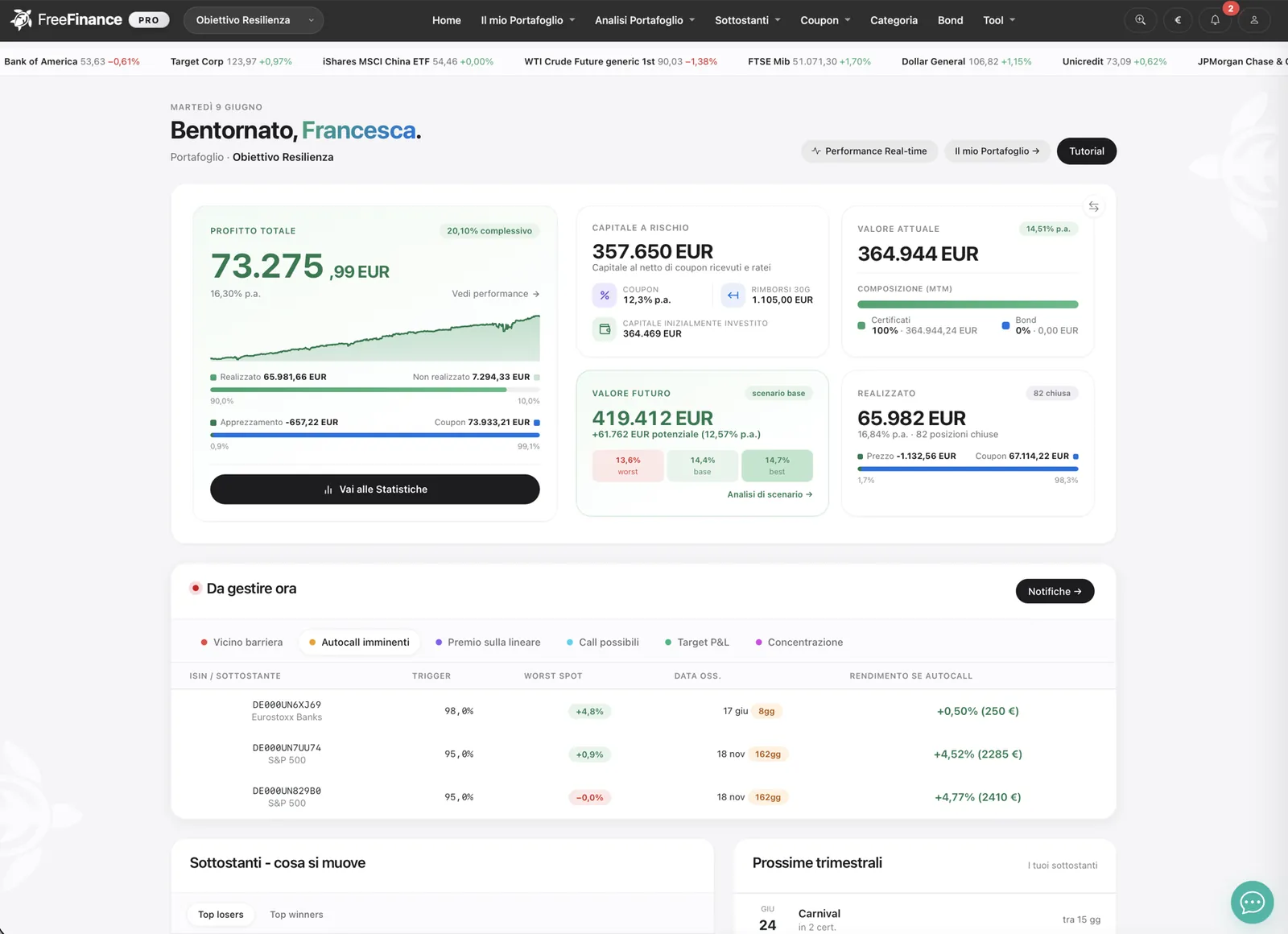Select the Target P&L tab
This screenshot has width=1288, height=934.
[697, 643]
